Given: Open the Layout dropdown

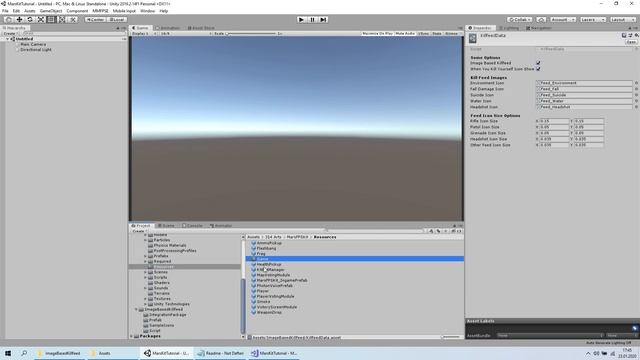Looking at the screenshot, I should pos(622,19).
